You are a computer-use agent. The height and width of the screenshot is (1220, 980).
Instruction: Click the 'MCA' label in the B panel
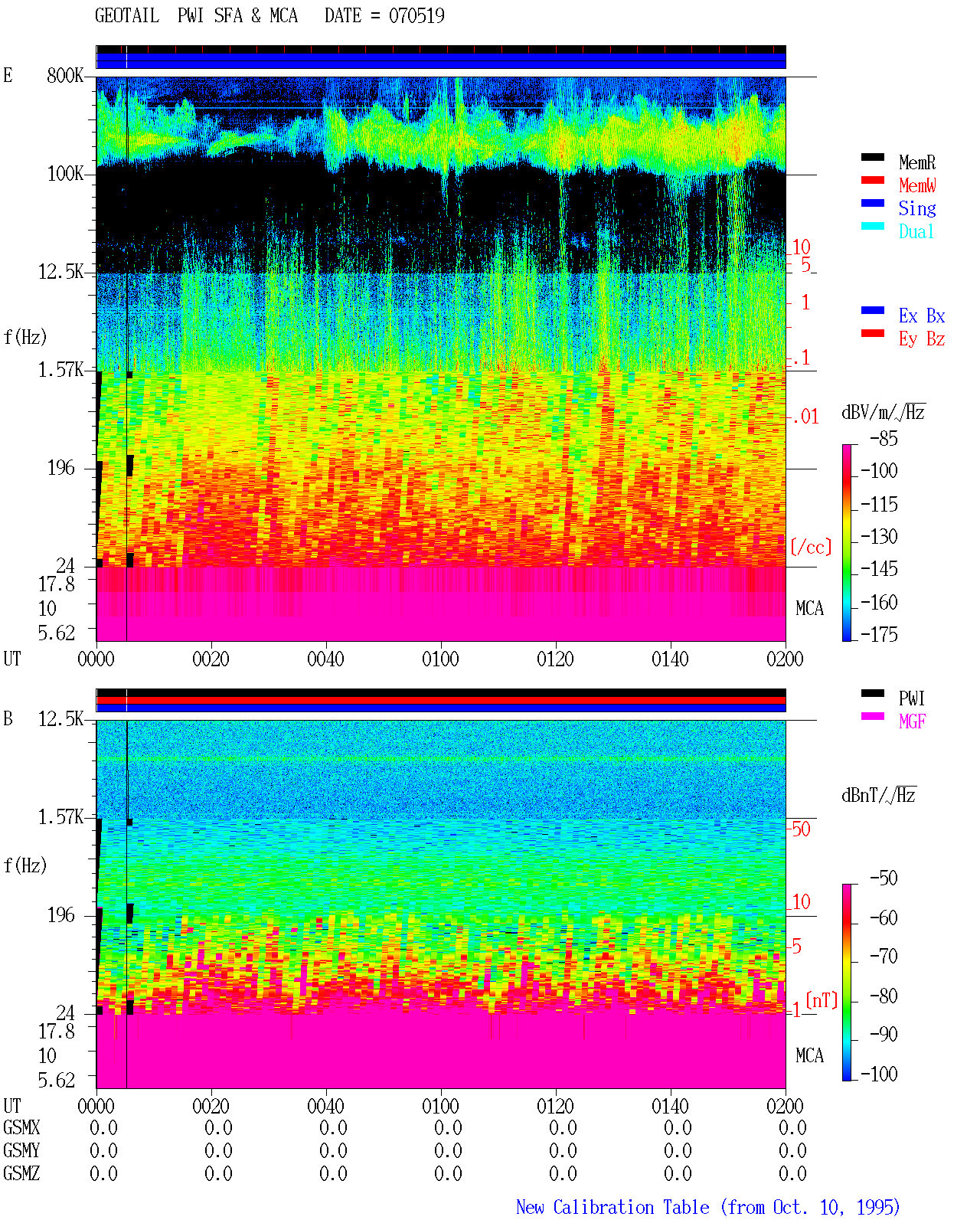tap(809, 1056)
